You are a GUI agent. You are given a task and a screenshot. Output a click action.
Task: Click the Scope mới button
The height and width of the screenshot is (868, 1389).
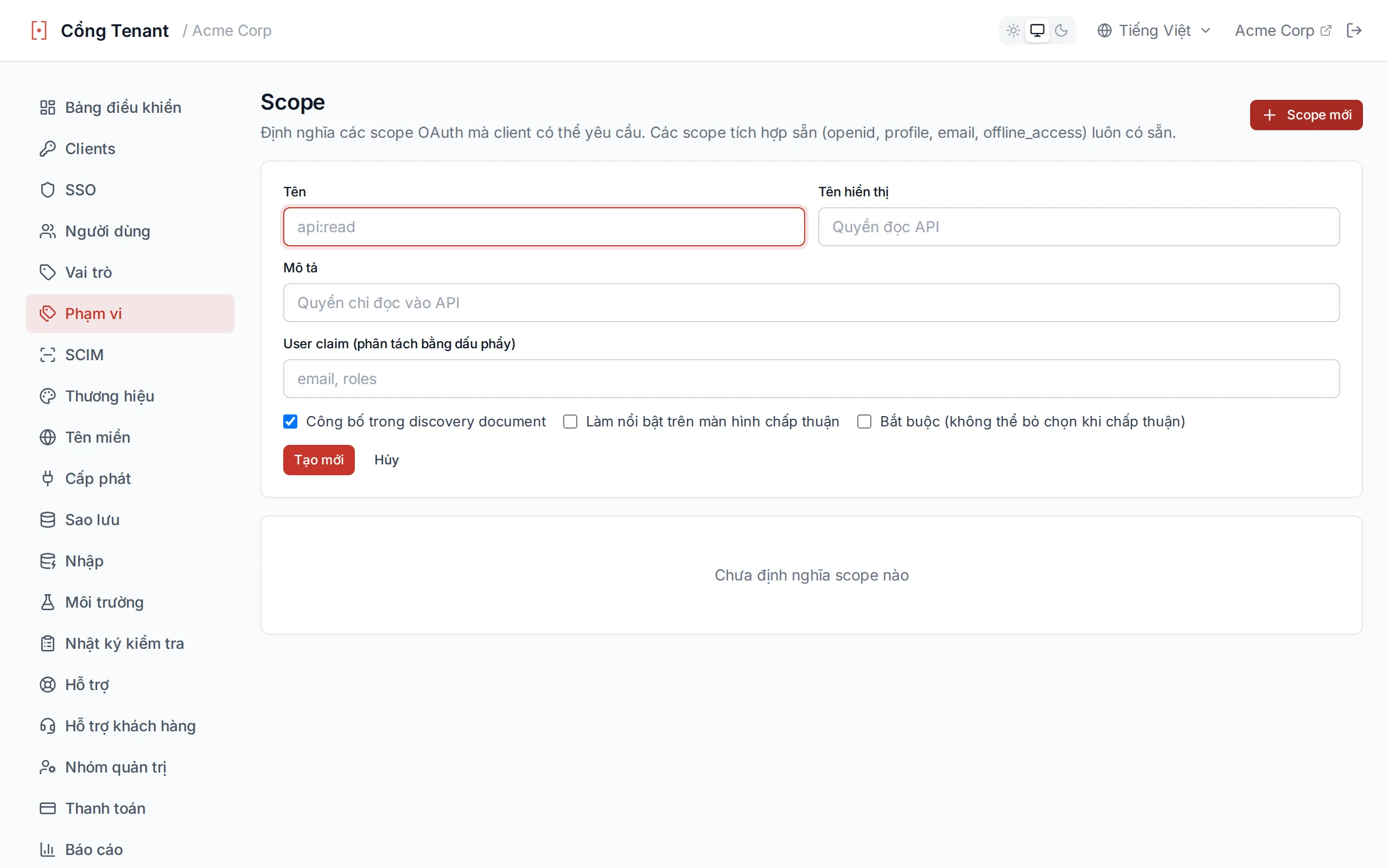click(x=1306, y=115)
